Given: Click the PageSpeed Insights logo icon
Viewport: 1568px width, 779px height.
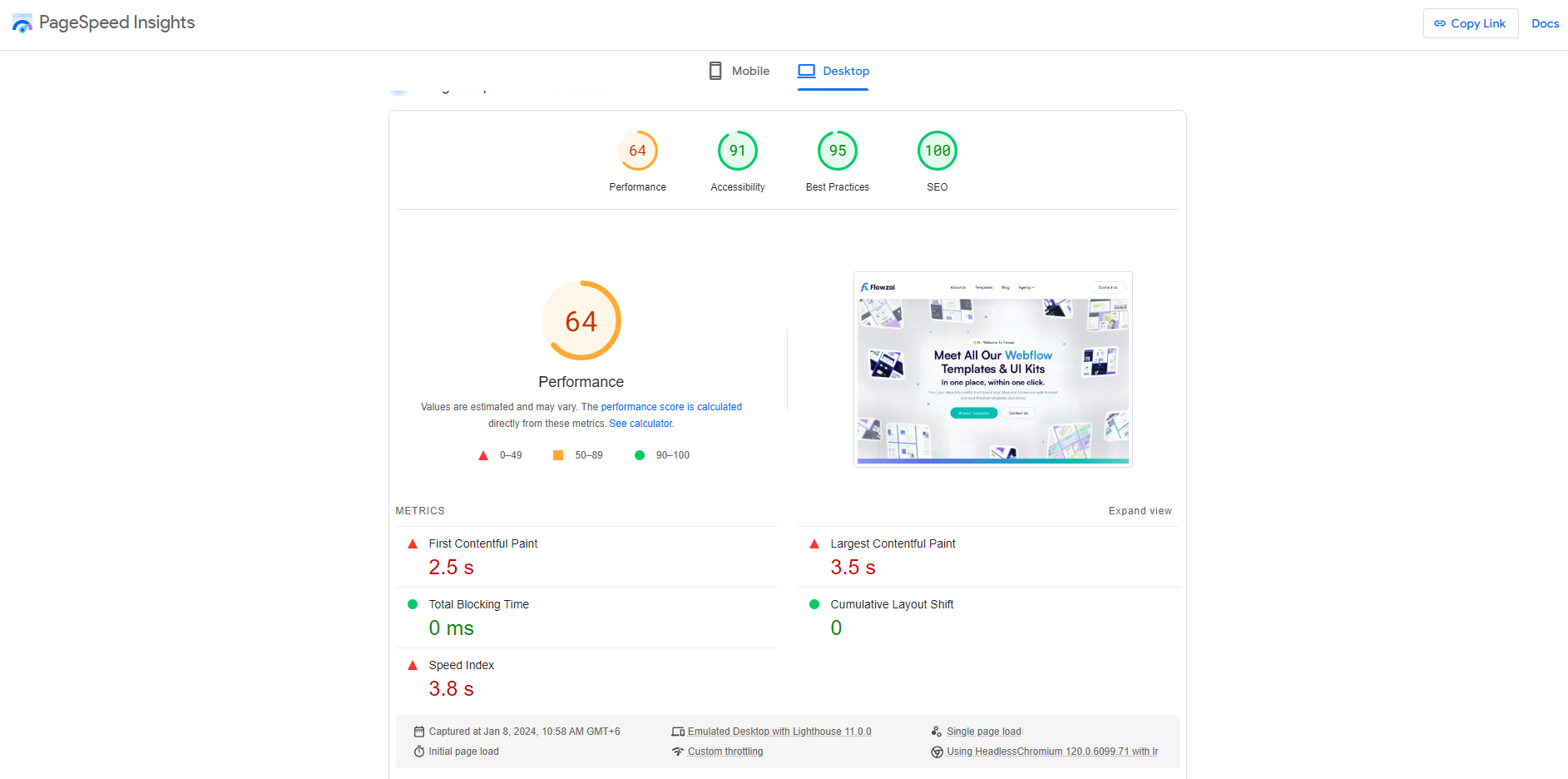Looking at the screenshot, I should tap(22, 22).
